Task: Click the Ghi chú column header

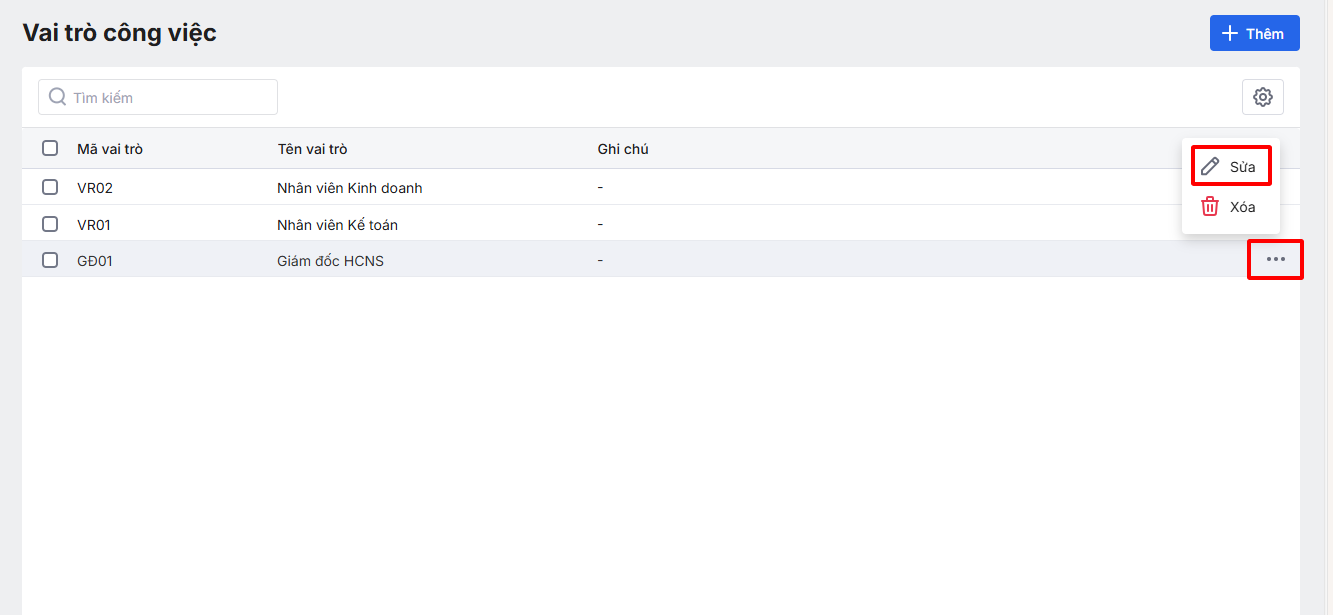Action: click(623, 149)
